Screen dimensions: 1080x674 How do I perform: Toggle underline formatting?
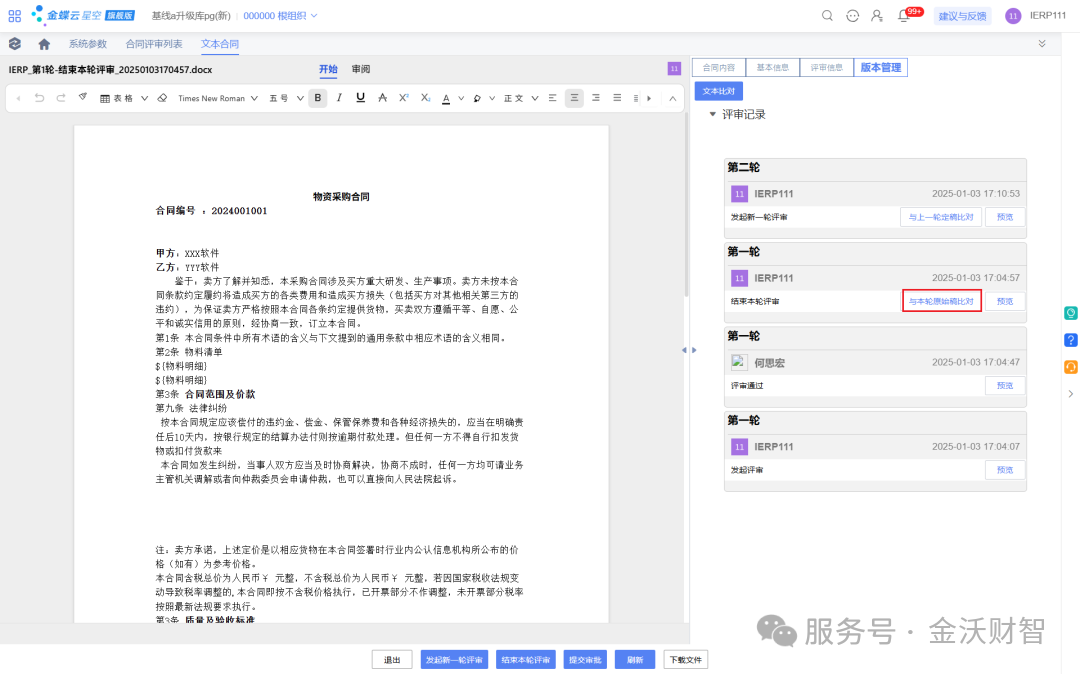[360, 98]
